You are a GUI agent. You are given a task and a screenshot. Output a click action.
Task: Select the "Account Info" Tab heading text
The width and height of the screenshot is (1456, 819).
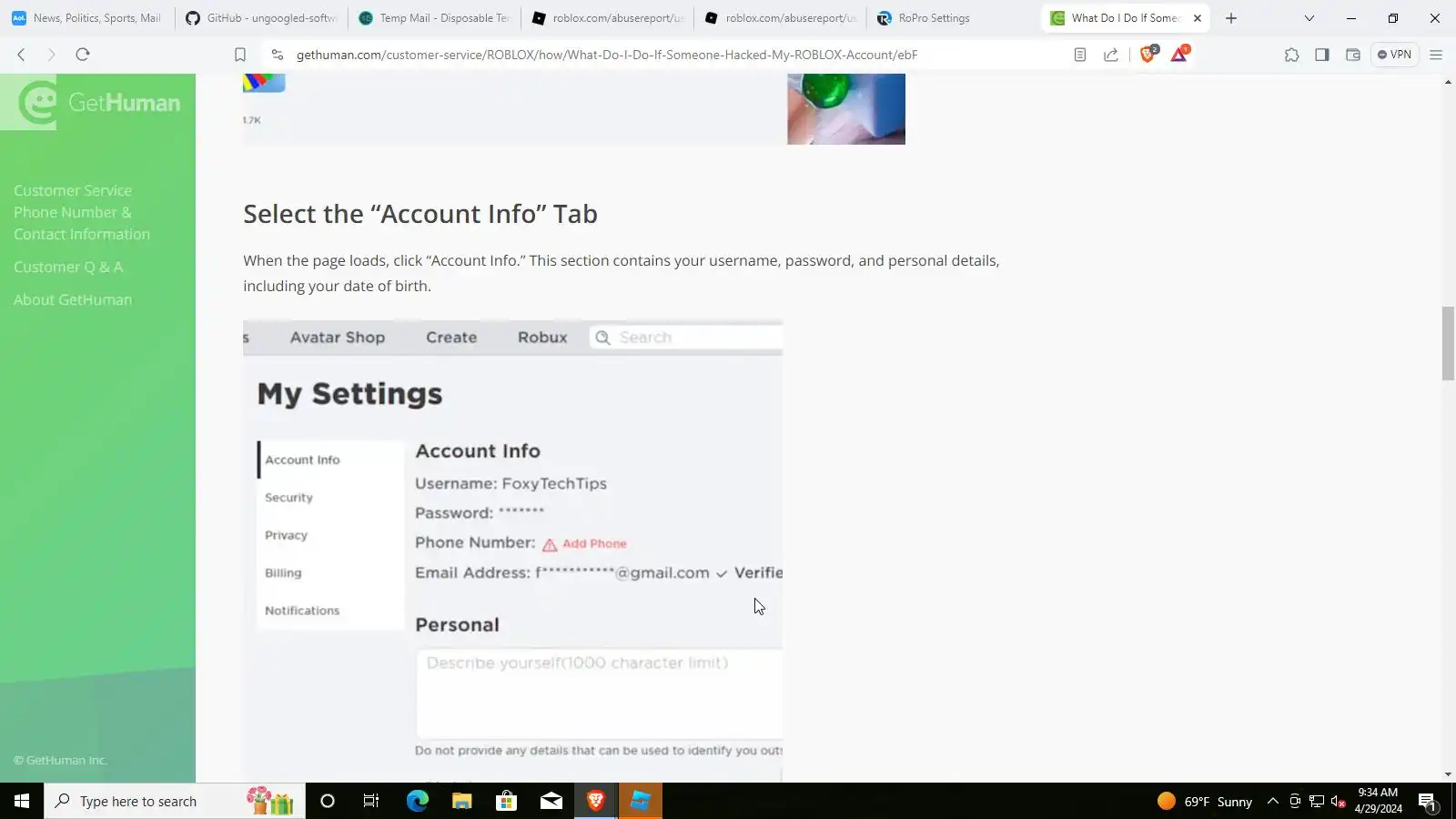tap(420, 214)
